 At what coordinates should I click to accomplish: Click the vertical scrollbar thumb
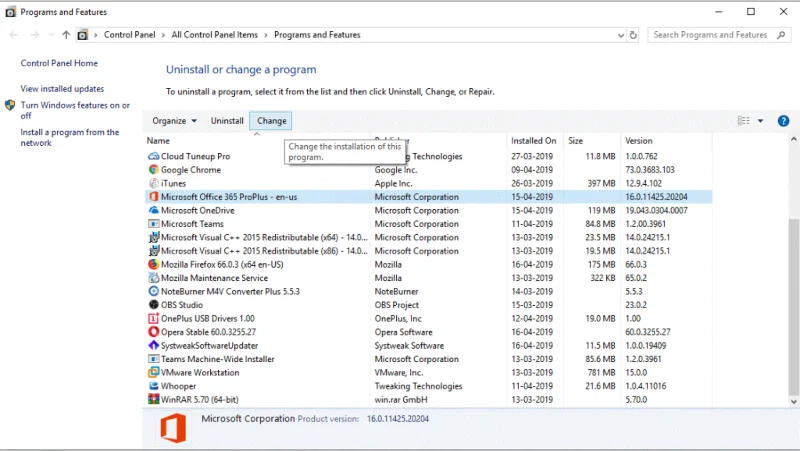(793, 307)
